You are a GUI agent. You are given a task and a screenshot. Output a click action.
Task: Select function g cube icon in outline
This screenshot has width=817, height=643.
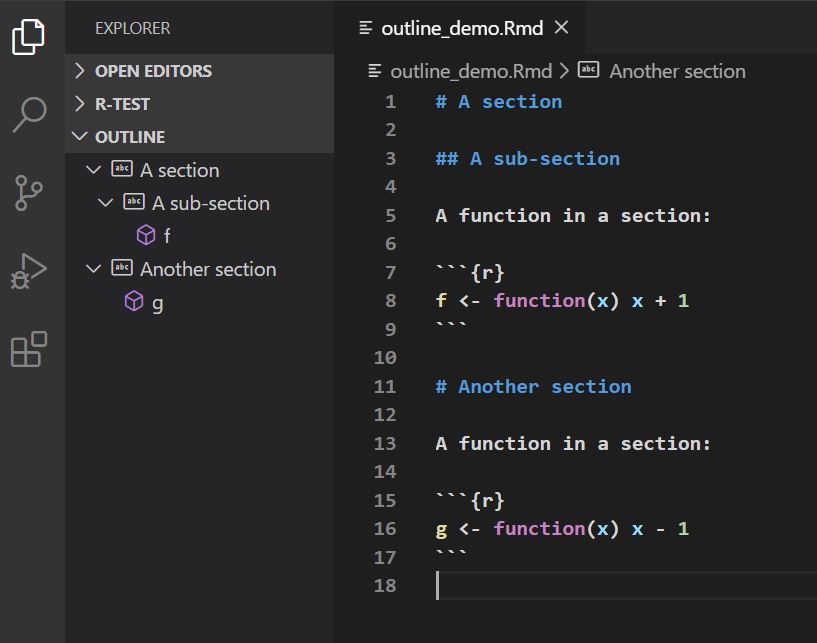click(134, 301)
